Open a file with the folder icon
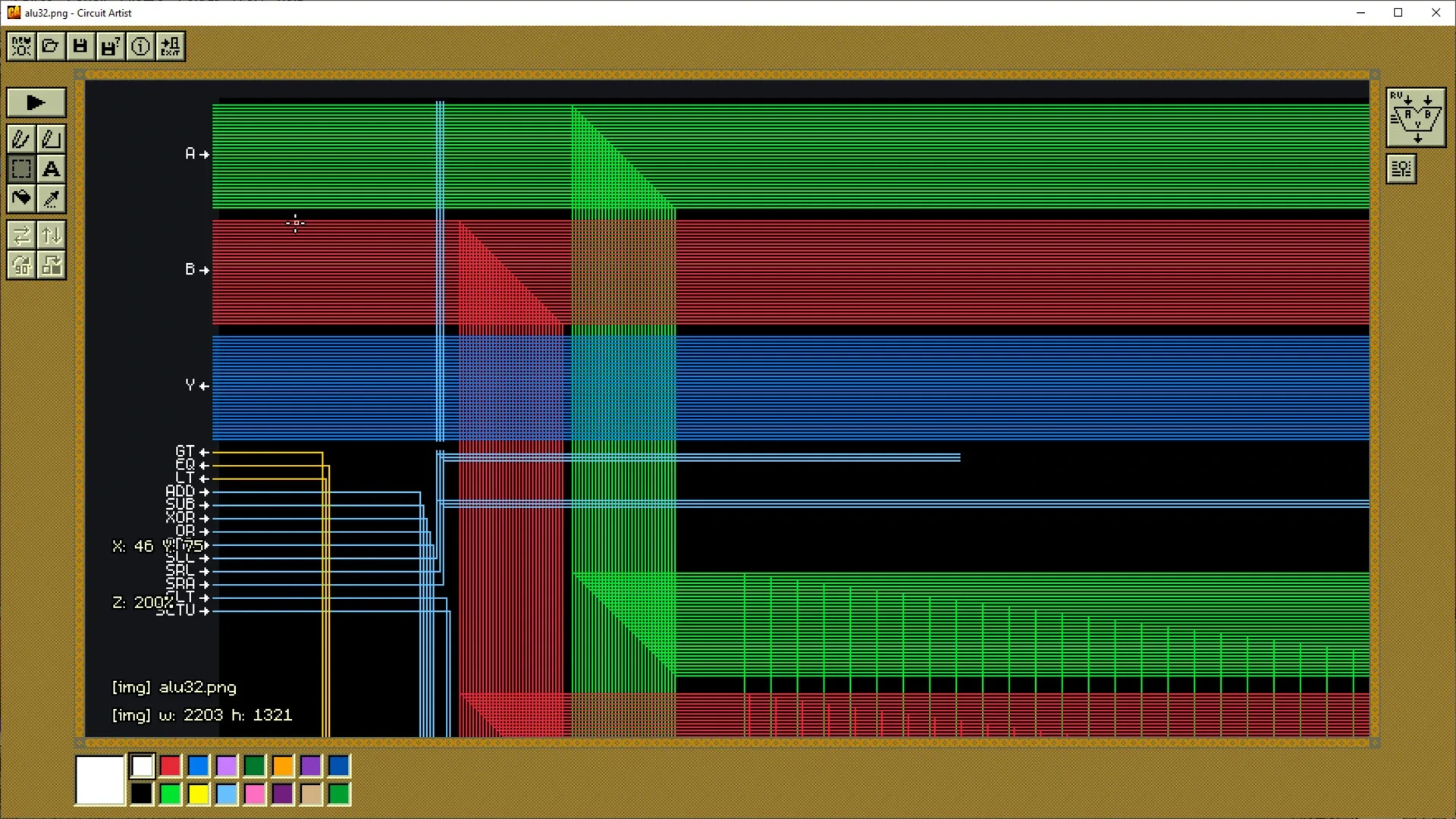The width and height of the screenshot is (1456, 819). (x=51, y=46)
